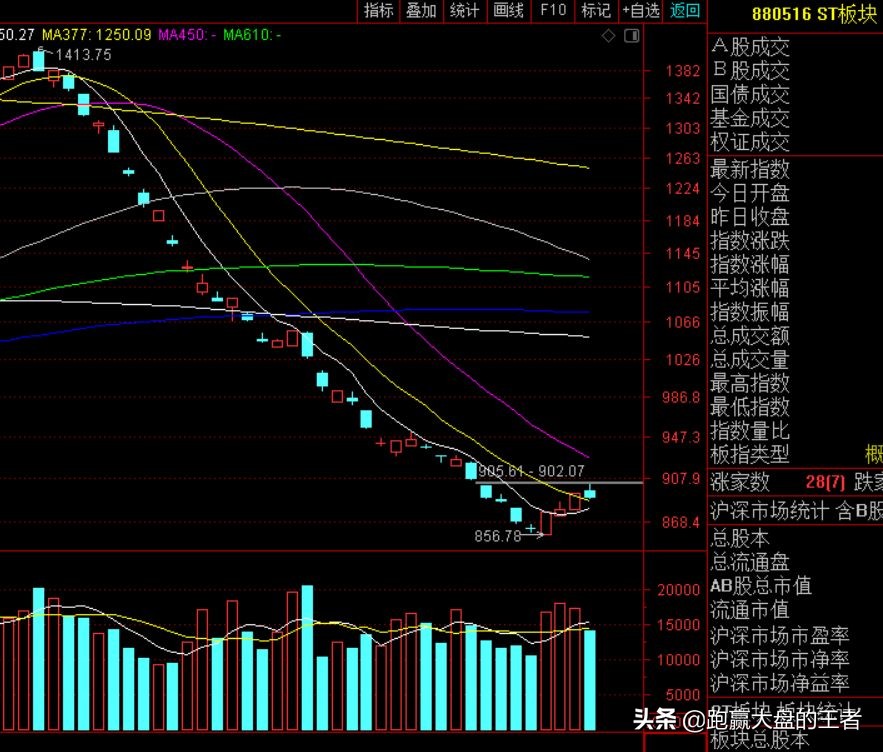This screenshot has height=752, width=883.
Task: Click the 平均涨幅 row
Action: (x=750, y=287)
